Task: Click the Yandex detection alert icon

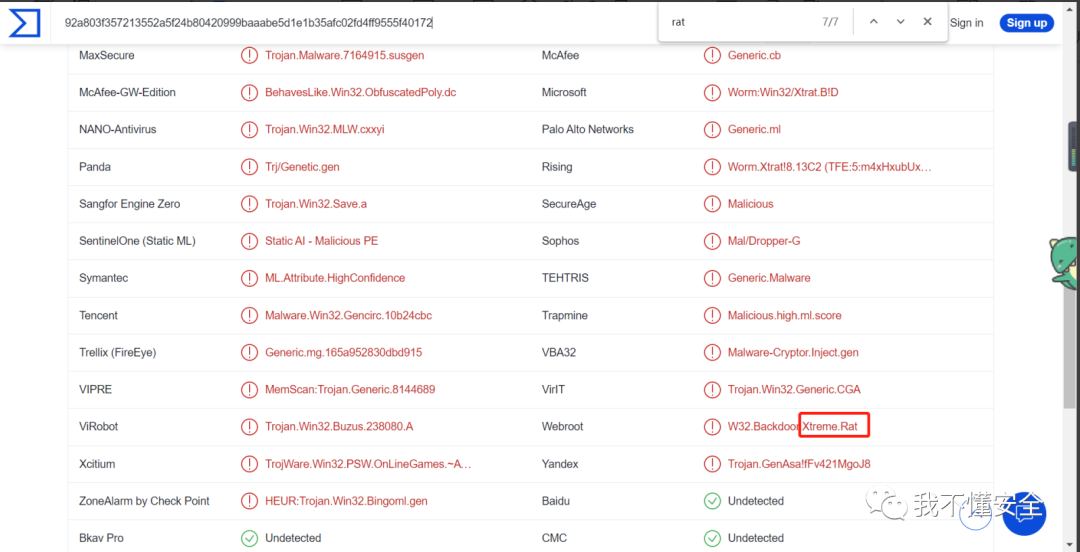Action: 712,464
